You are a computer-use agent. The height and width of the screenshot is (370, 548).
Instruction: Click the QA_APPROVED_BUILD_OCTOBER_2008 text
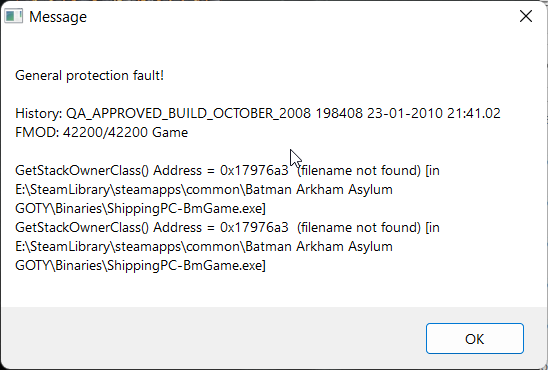pyautogui.click(x=188, y=114)
